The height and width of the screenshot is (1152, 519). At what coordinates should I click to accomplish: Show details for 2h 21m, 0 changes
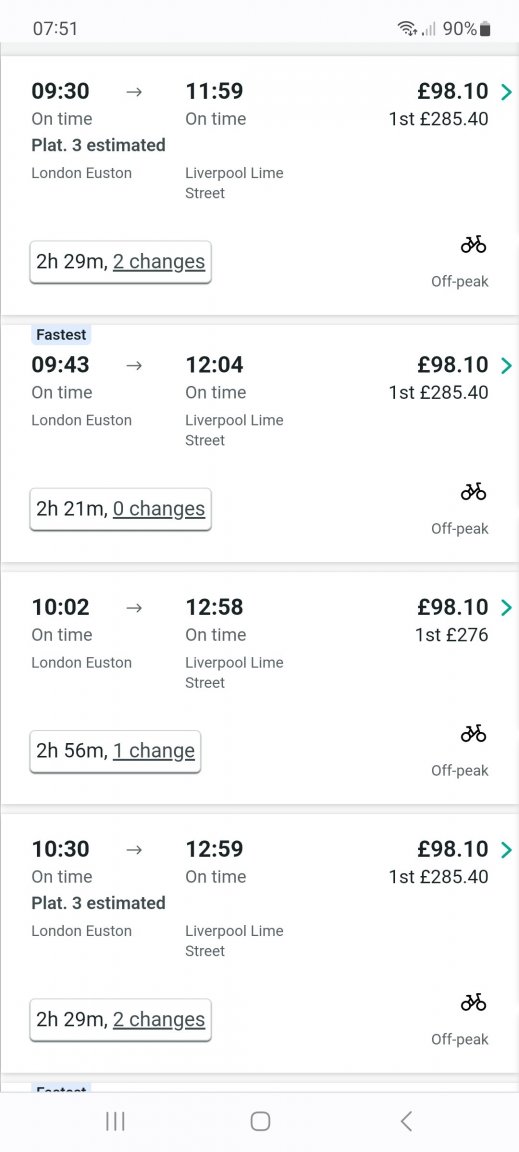[121, 508]
